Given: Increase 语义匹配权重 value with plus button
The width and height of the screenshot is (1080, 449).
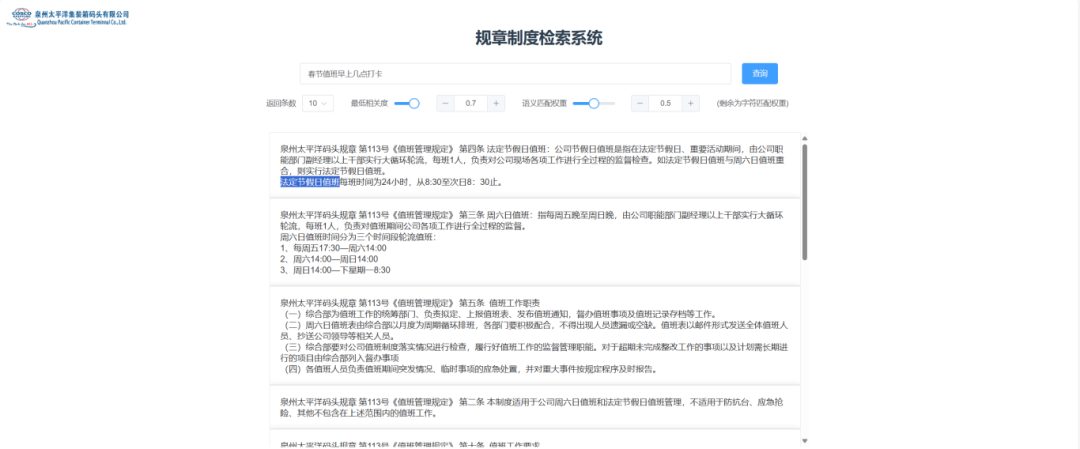Looking at the screenshot, I should click(691, 103).
